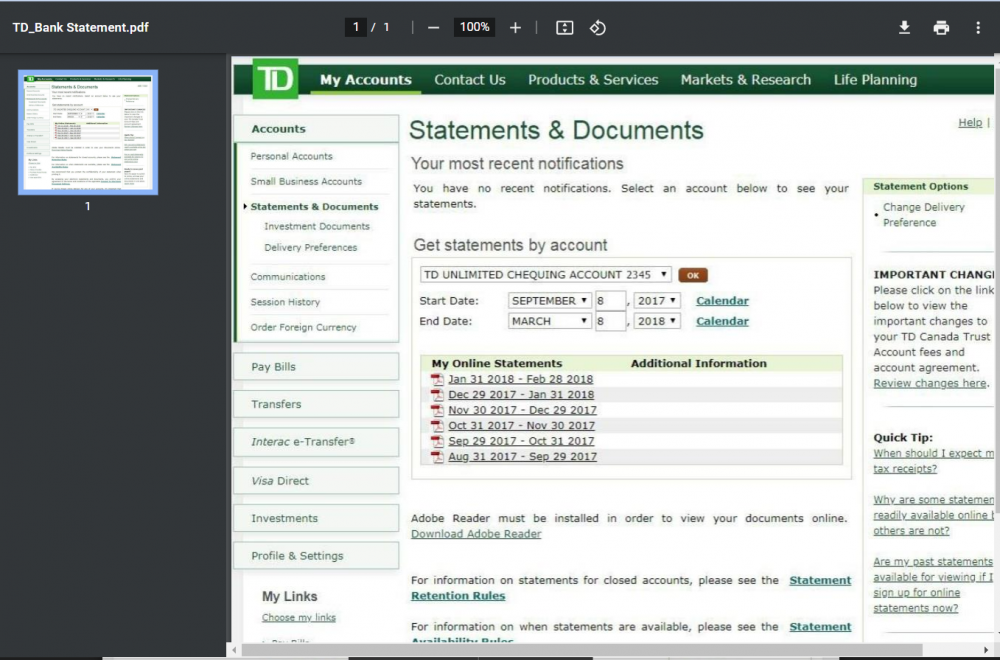Select the page 1 thumbnail
The height and width of the screenshot is (660, 1000).
88,132
